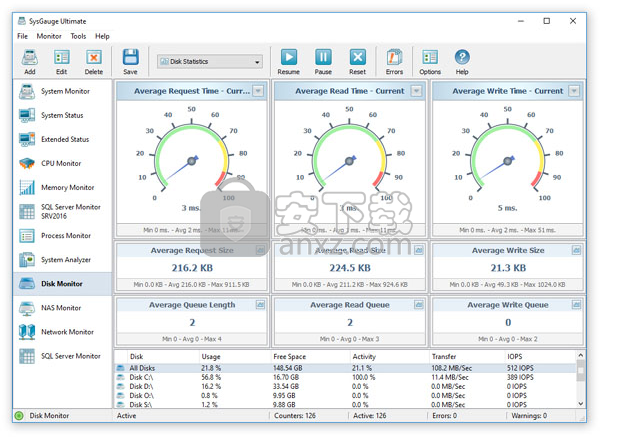Open the Tools menu
Image resolution: width=617 pixels, height=438 pixels.
78,36
